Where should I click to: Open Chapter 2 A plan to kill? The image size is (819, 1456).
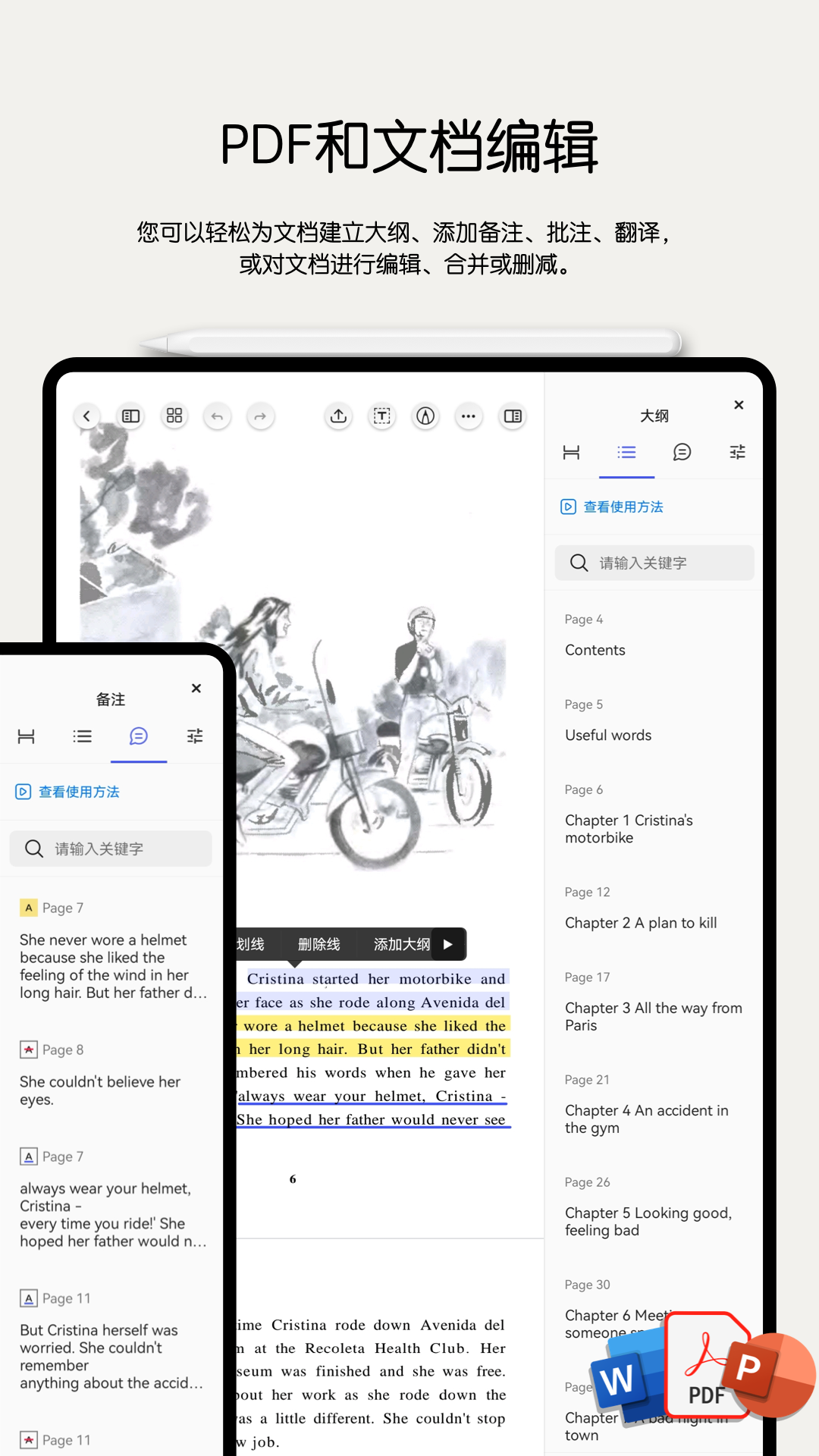[641, 923]
